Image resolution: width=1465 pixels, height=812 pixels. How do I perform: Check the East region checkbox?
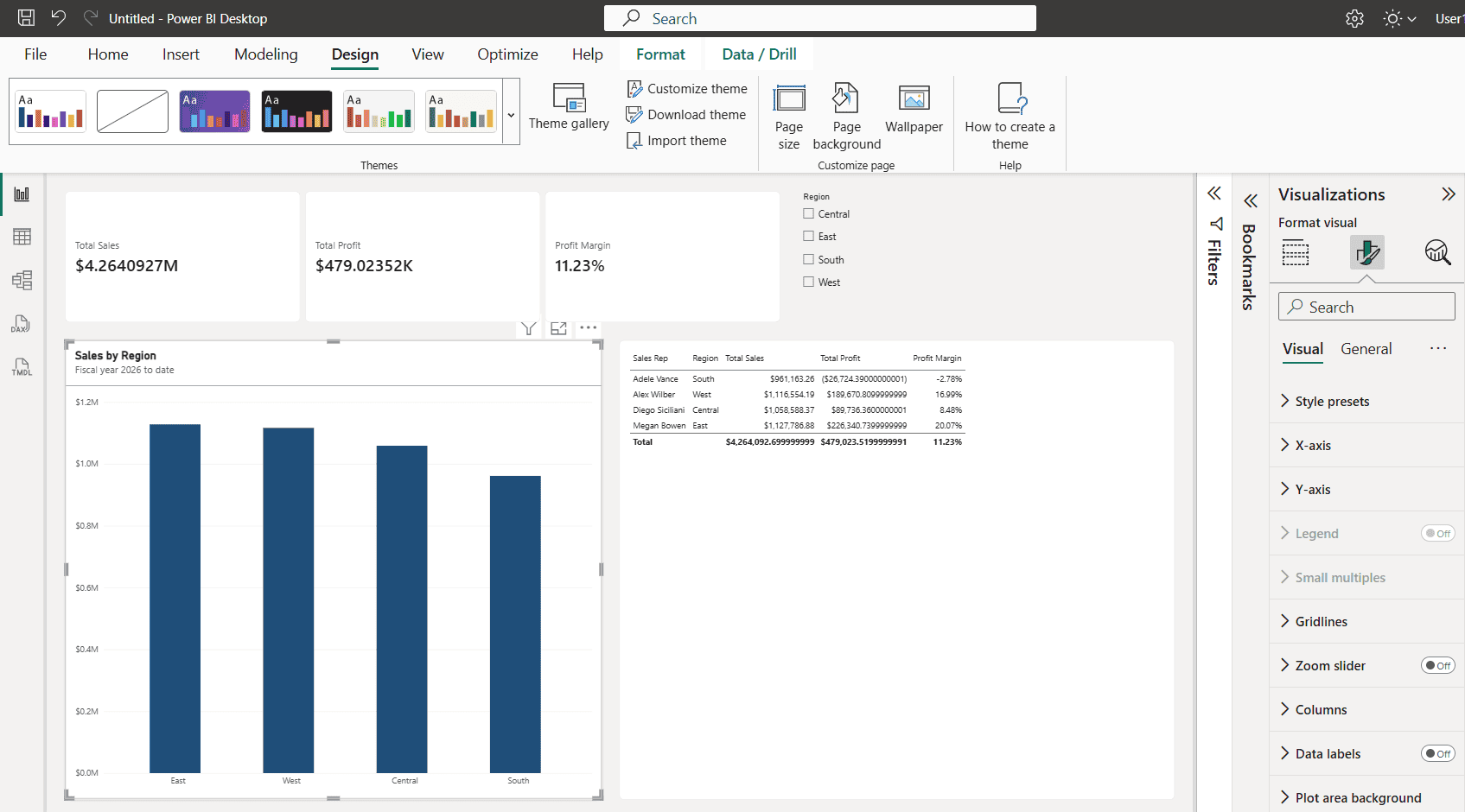click(x=809, y=236)
